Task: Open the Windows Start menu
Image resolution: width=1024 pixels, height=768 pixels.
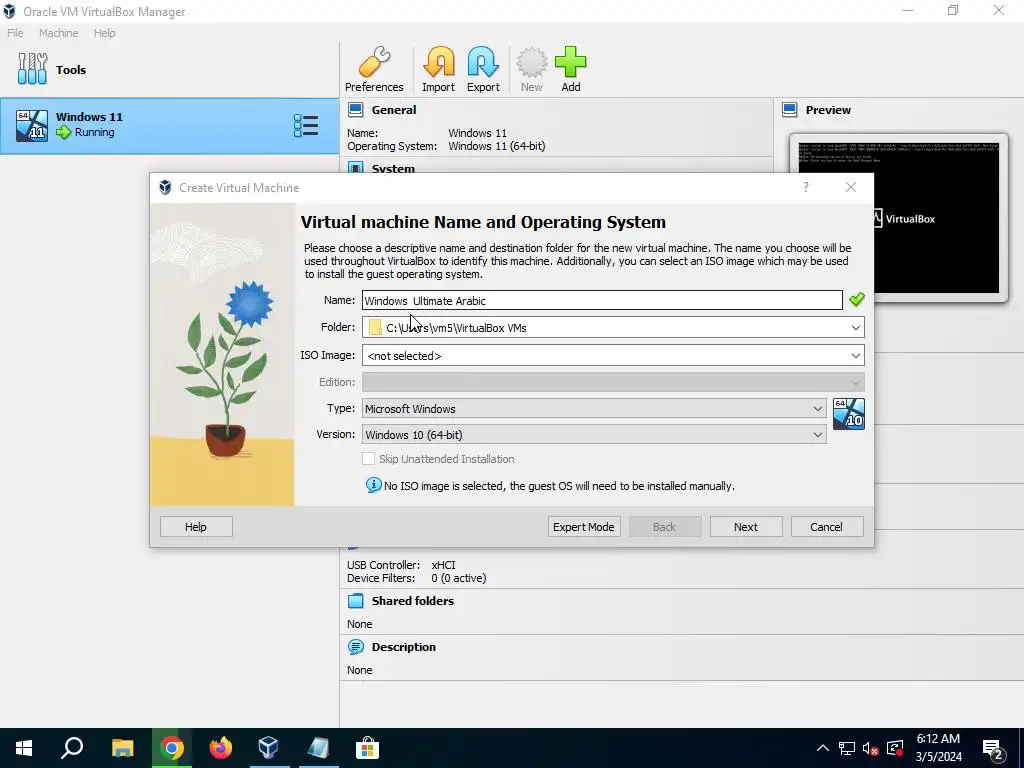Action: pyautogui.click(x=24, y=748)
